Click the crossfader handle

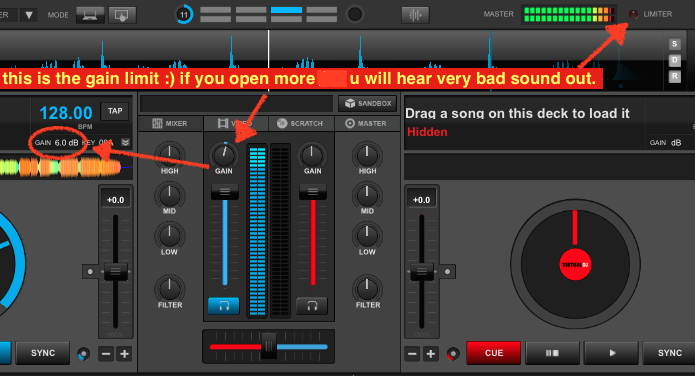[x=269, y=346]
